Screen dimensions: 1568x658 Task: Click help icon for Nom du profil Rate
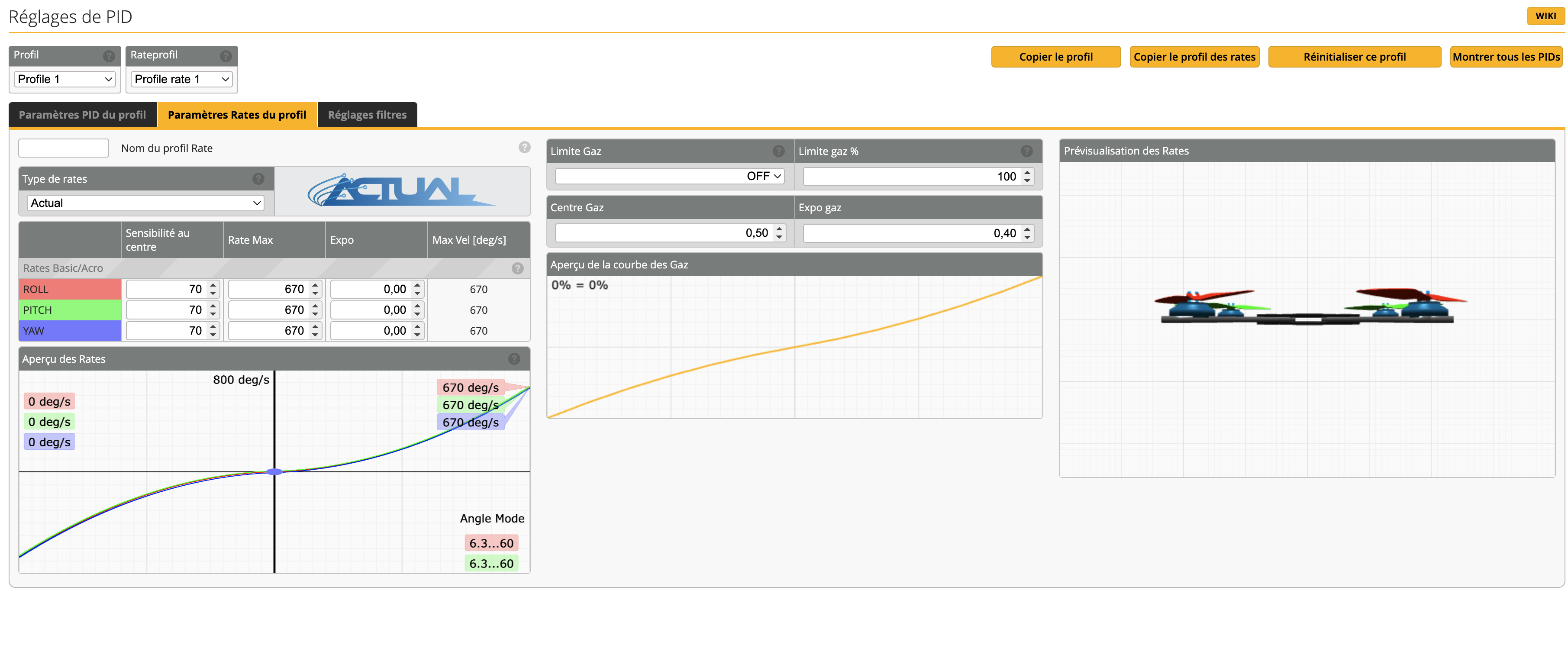click(524, 147)
